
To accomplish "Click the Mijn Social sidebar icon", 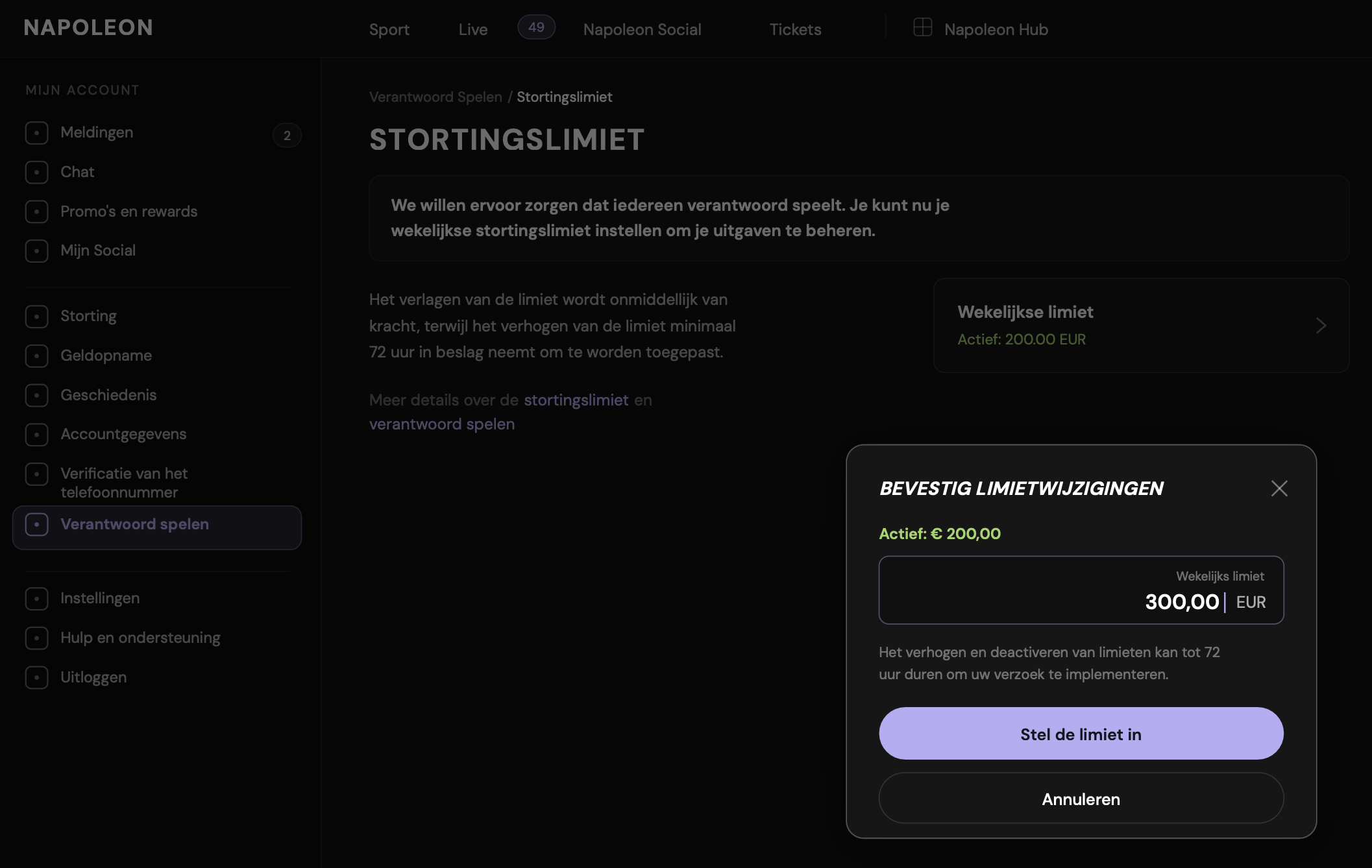I will click(x=36, y=251).
